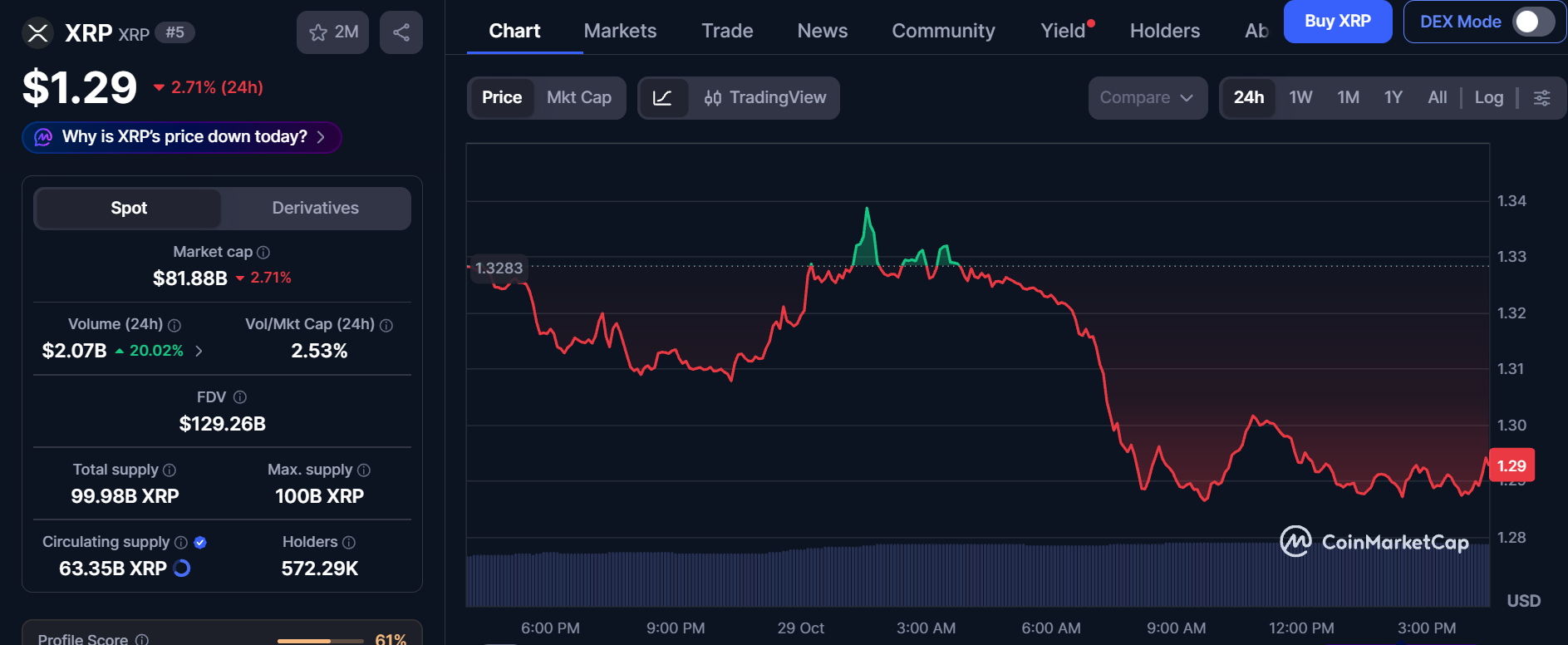This screenshot has width=1568, height=645.
Task: Enable Log scale on chart
Action: pos(1489,98)
